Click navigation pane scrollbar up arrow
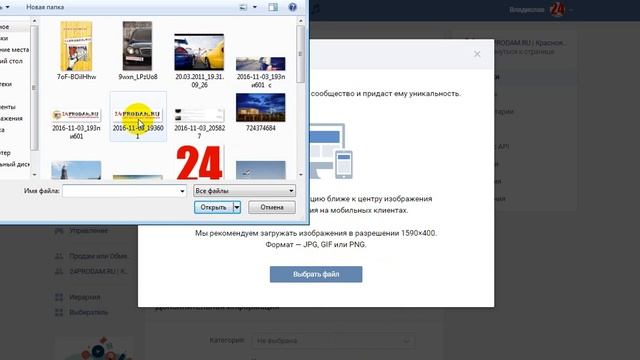Image resolution: width=640 pixels, height=360 pixels. coord(34,20)
